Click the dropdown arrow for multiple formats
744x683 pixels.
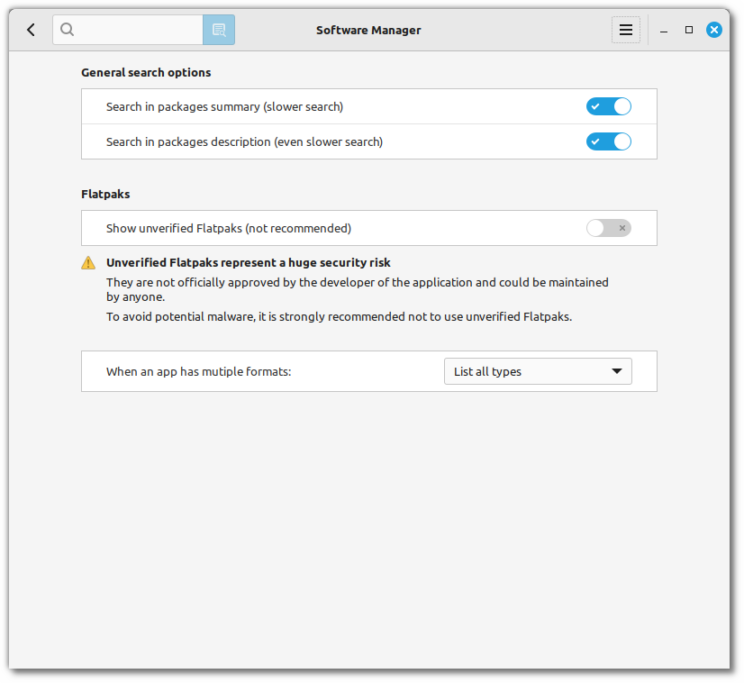coord(616,372)
